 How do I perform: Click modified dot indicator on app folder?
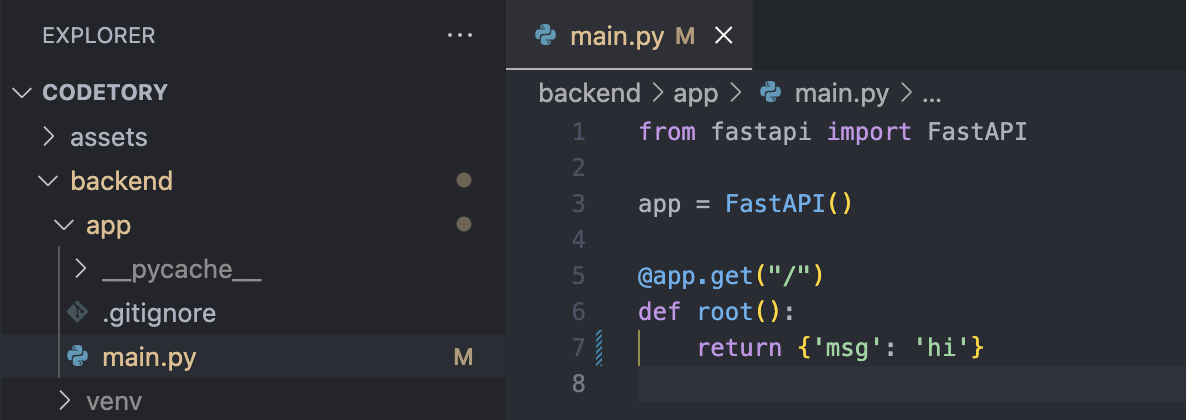(464, 224)
